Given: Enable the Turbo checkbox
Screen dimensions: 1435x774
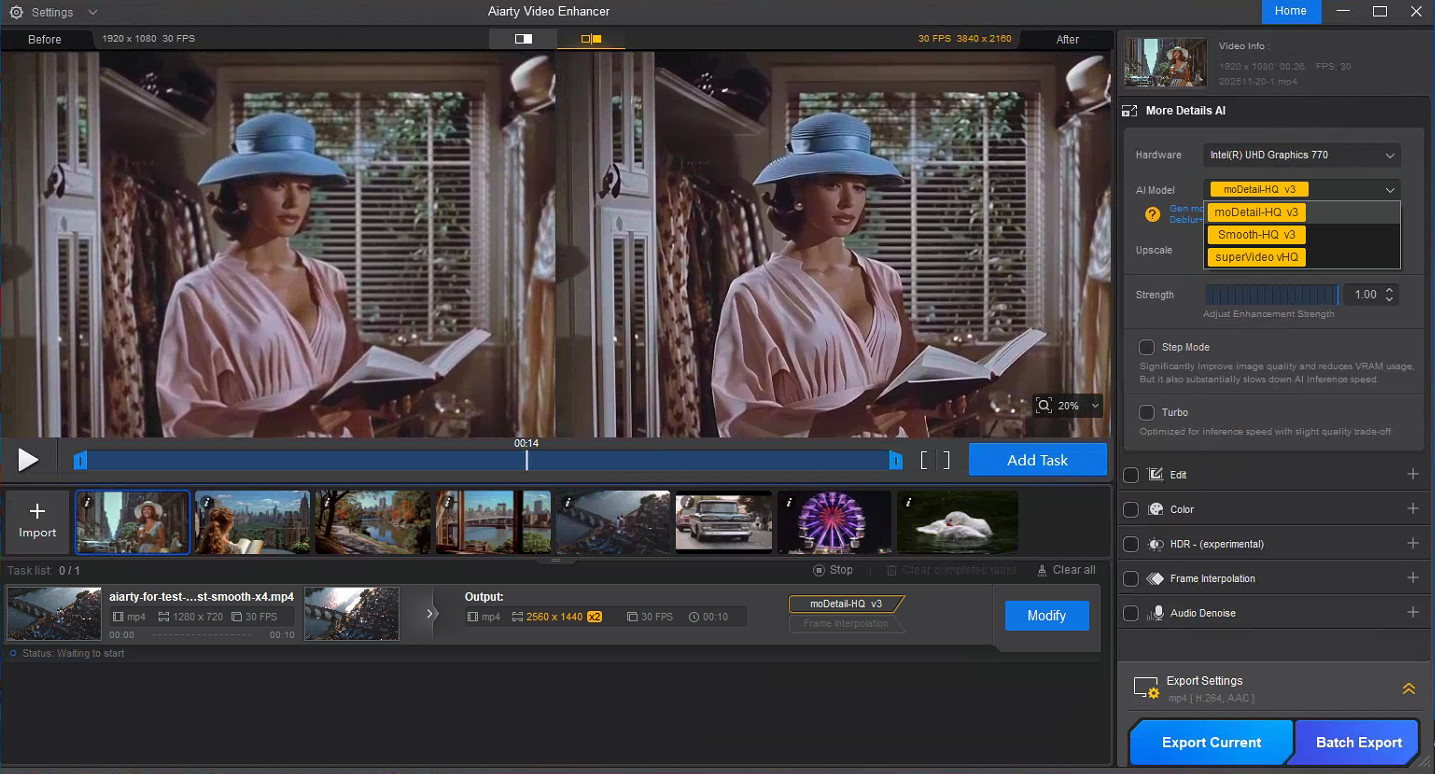Looking at the screenshot, I should (1147, 412).
